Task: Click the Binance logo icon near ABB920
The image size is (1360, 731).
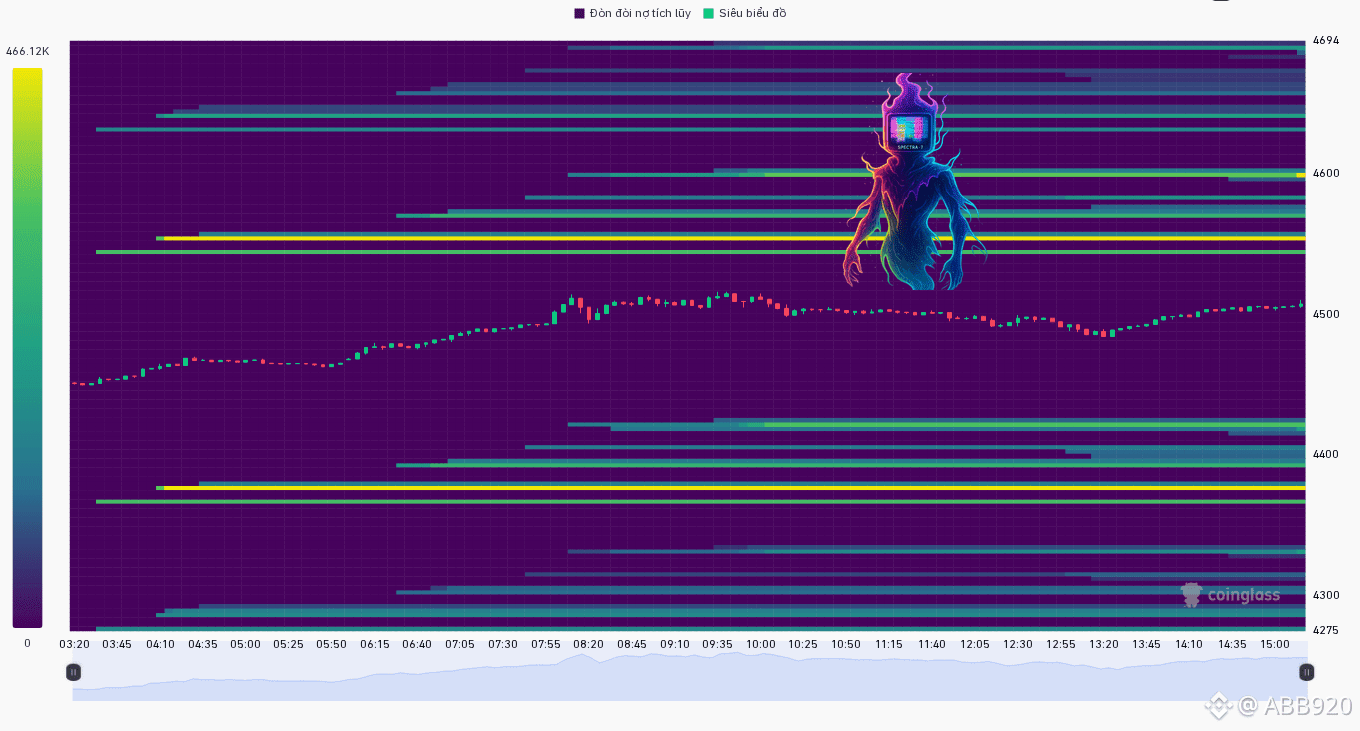Action: tap(1218, 706)
